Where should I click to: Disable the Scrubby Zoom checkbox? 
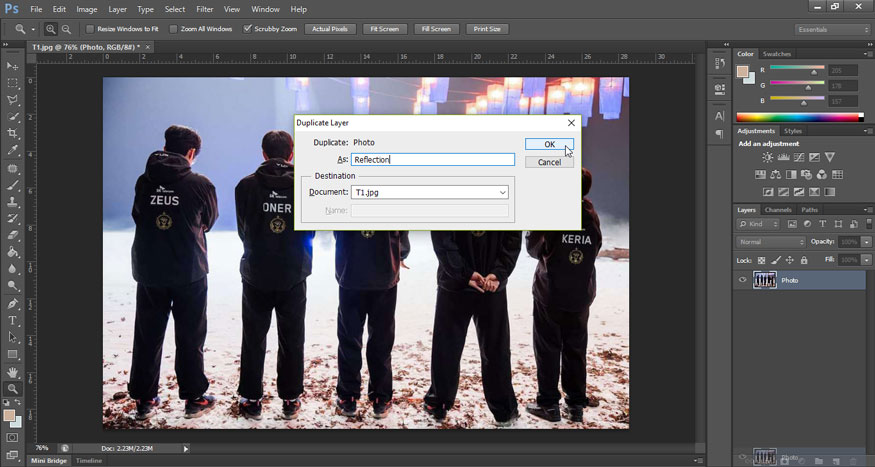coord(248,29)
